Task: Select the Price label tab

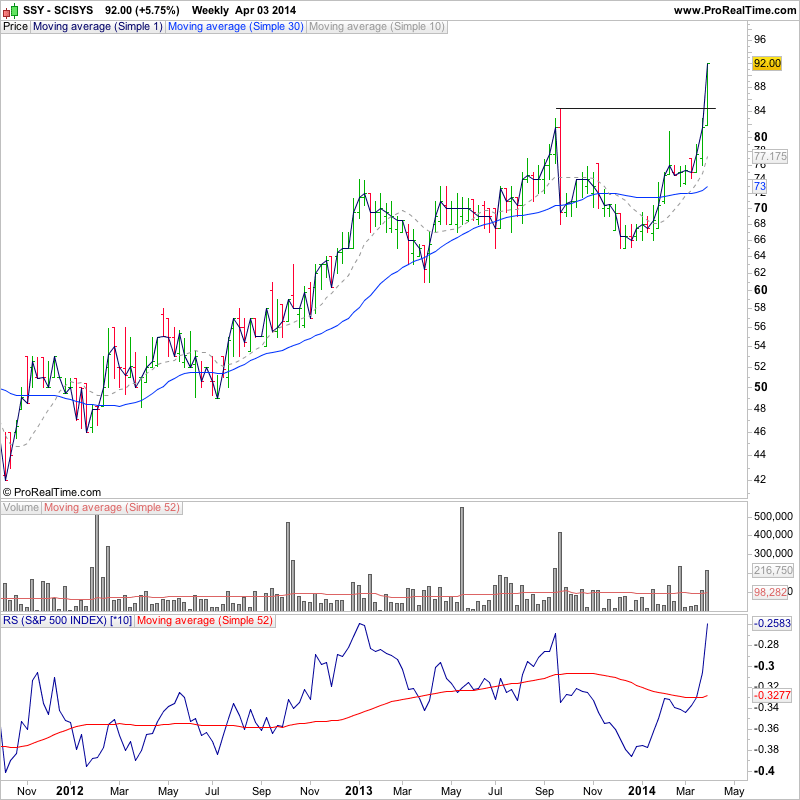Action: click(x=15, y=27)
